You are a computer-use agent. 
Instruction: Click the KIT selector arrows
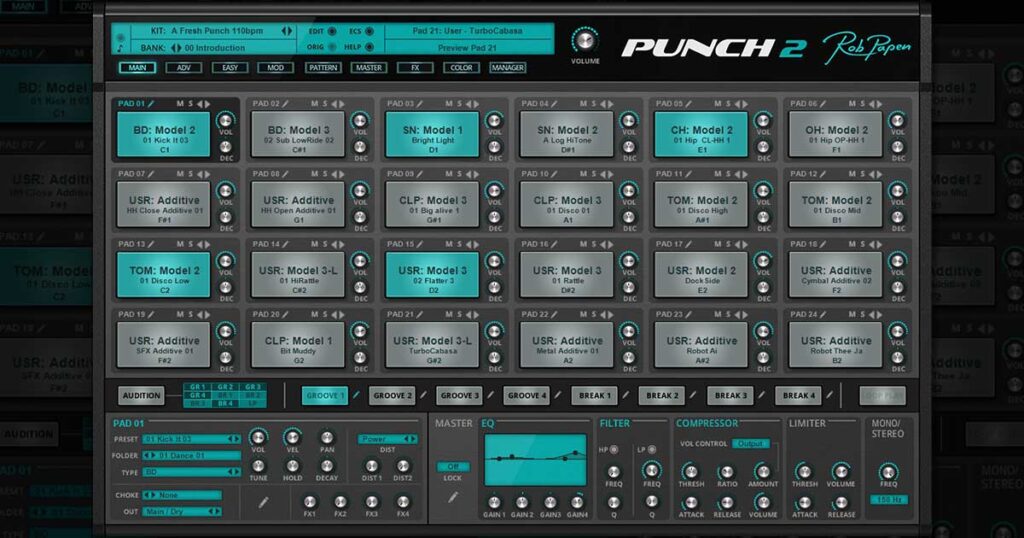(286, 31)
